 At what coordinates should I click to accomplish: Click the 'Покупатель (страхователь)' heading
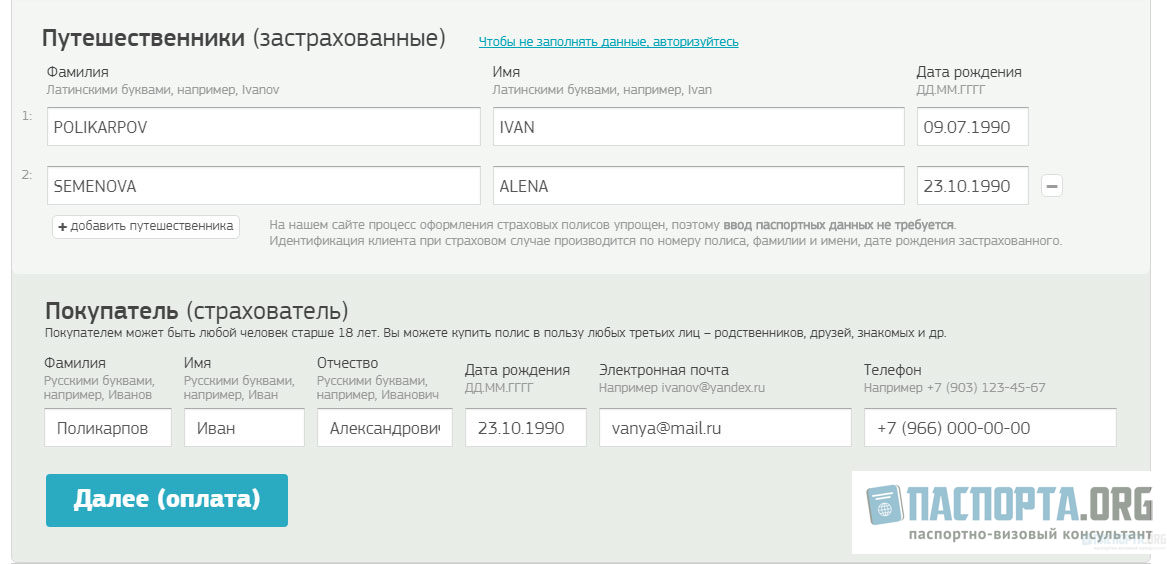coord(196,310)
